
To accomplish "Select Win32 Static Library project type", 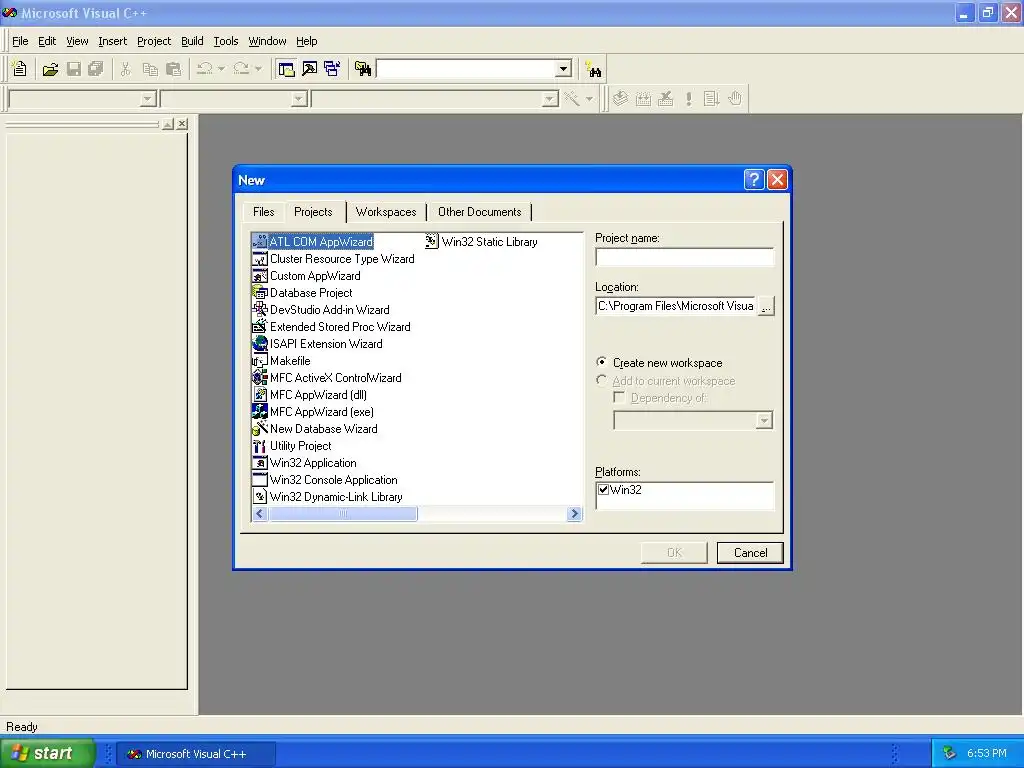I will (x=481, y=242).
